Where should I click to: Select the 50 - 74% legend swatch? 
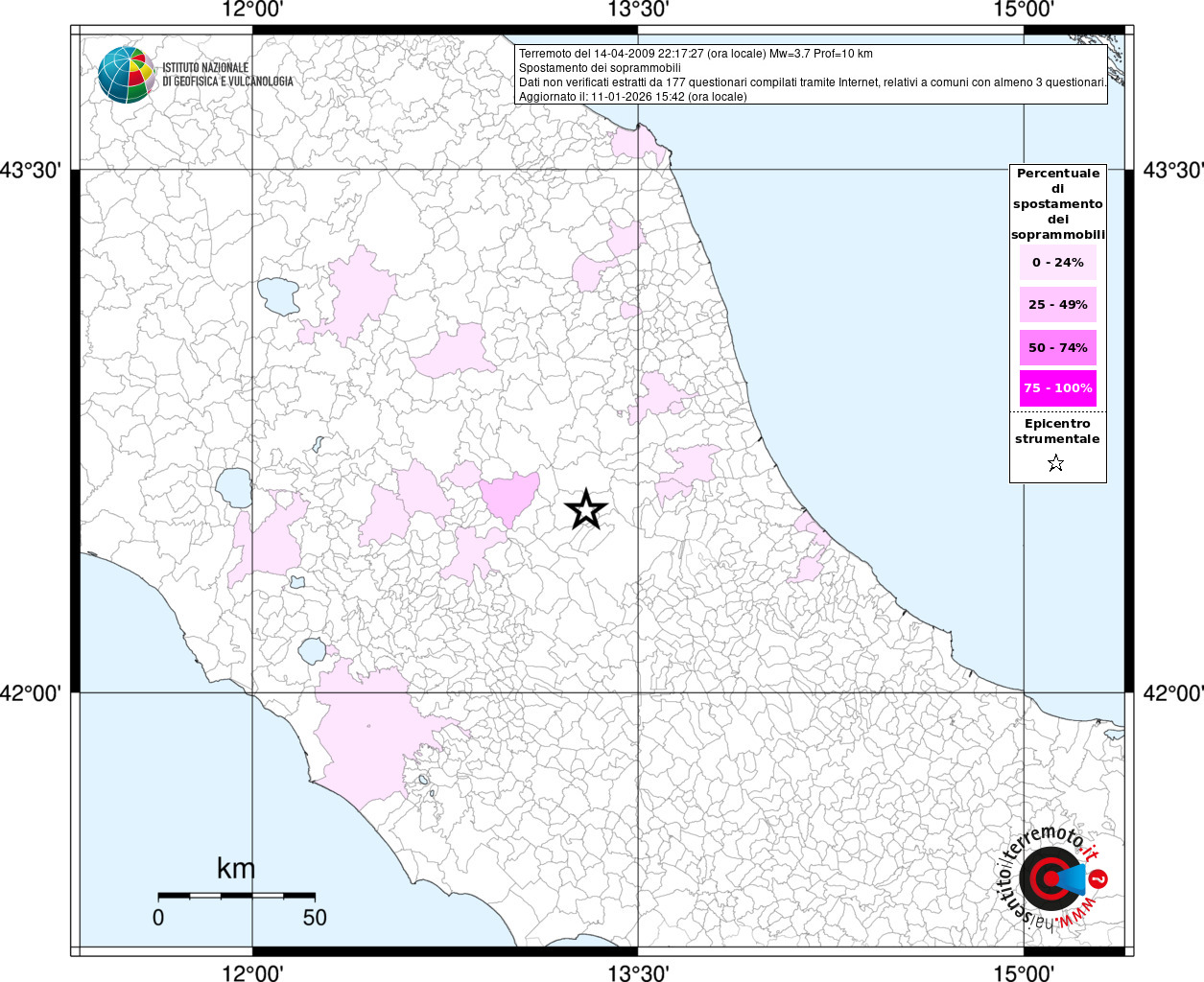[1057, 347]
